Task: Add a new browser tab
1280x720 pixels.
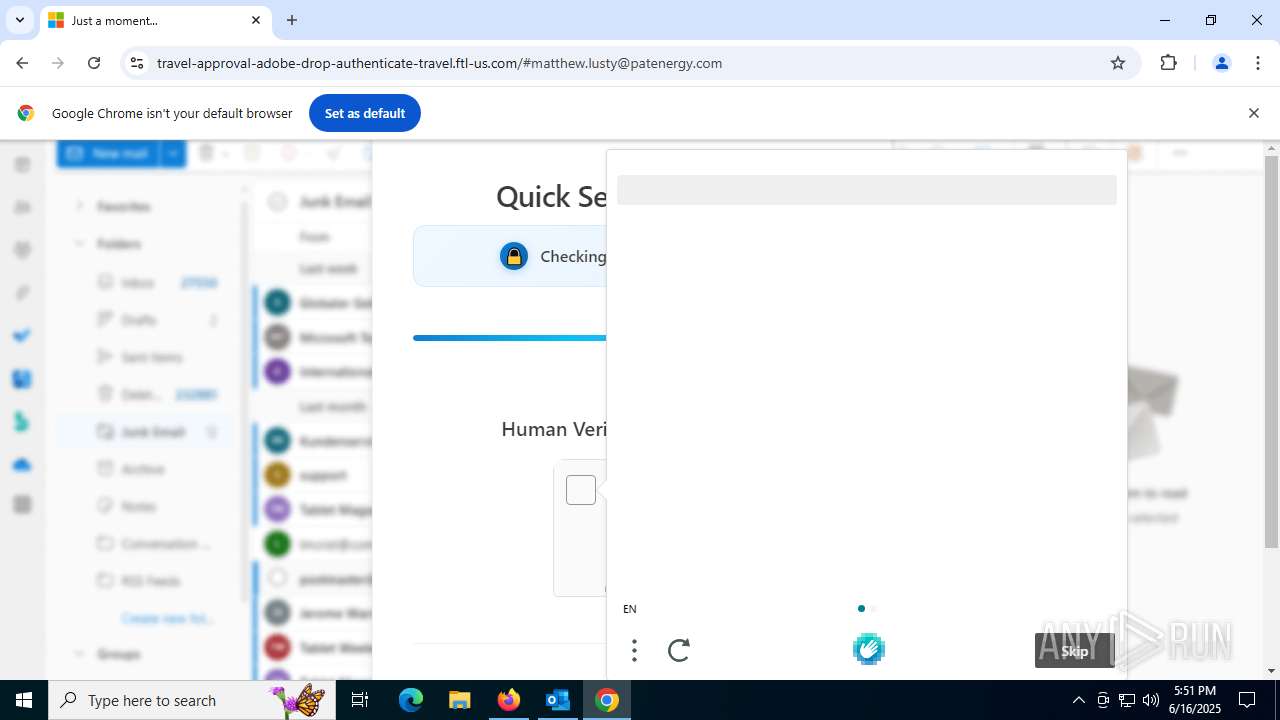Action: pyautogui.click(x=292, y=20)
